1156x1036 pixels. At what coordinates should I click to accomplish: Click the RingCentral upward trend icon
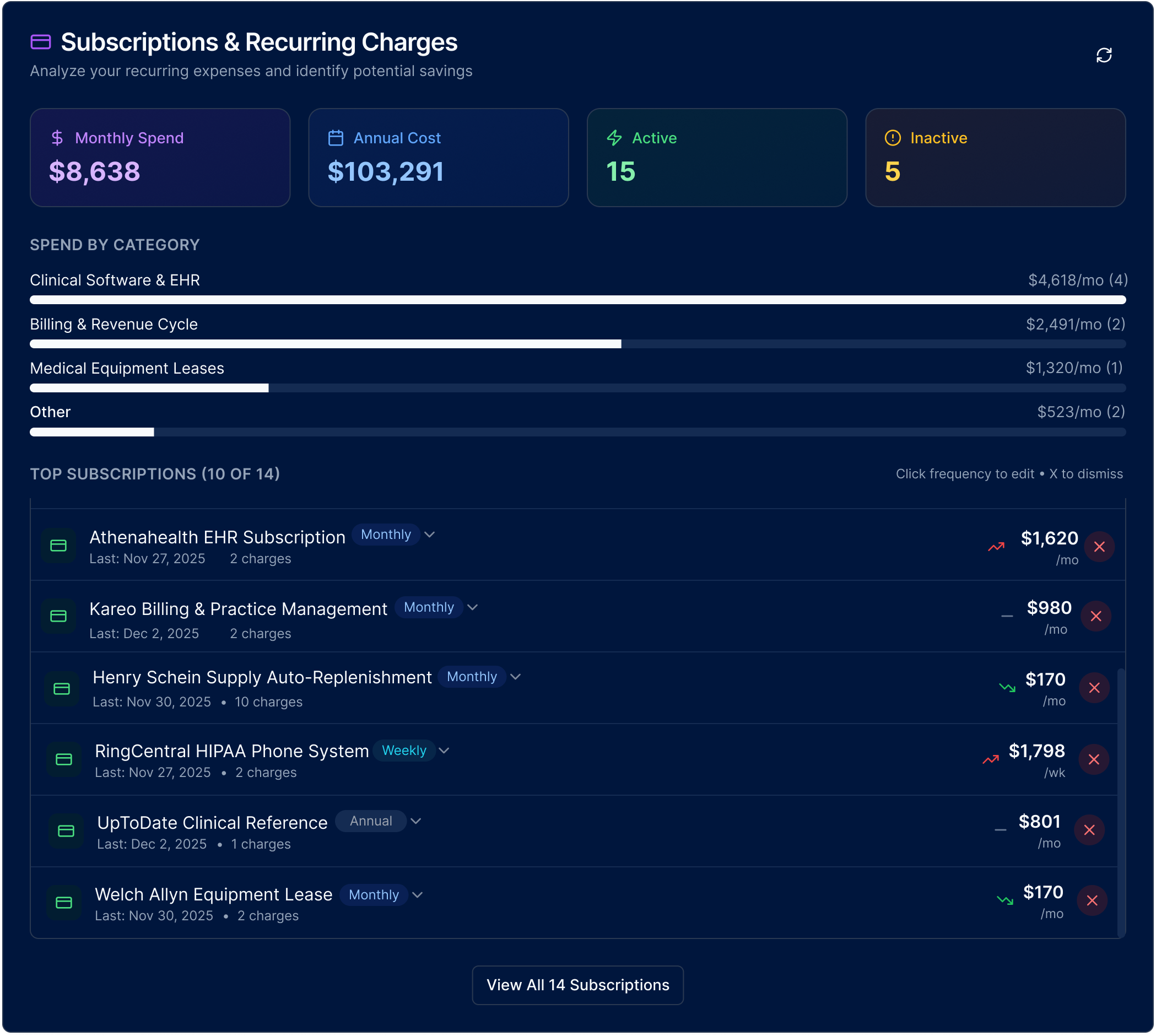click(990, 759)
